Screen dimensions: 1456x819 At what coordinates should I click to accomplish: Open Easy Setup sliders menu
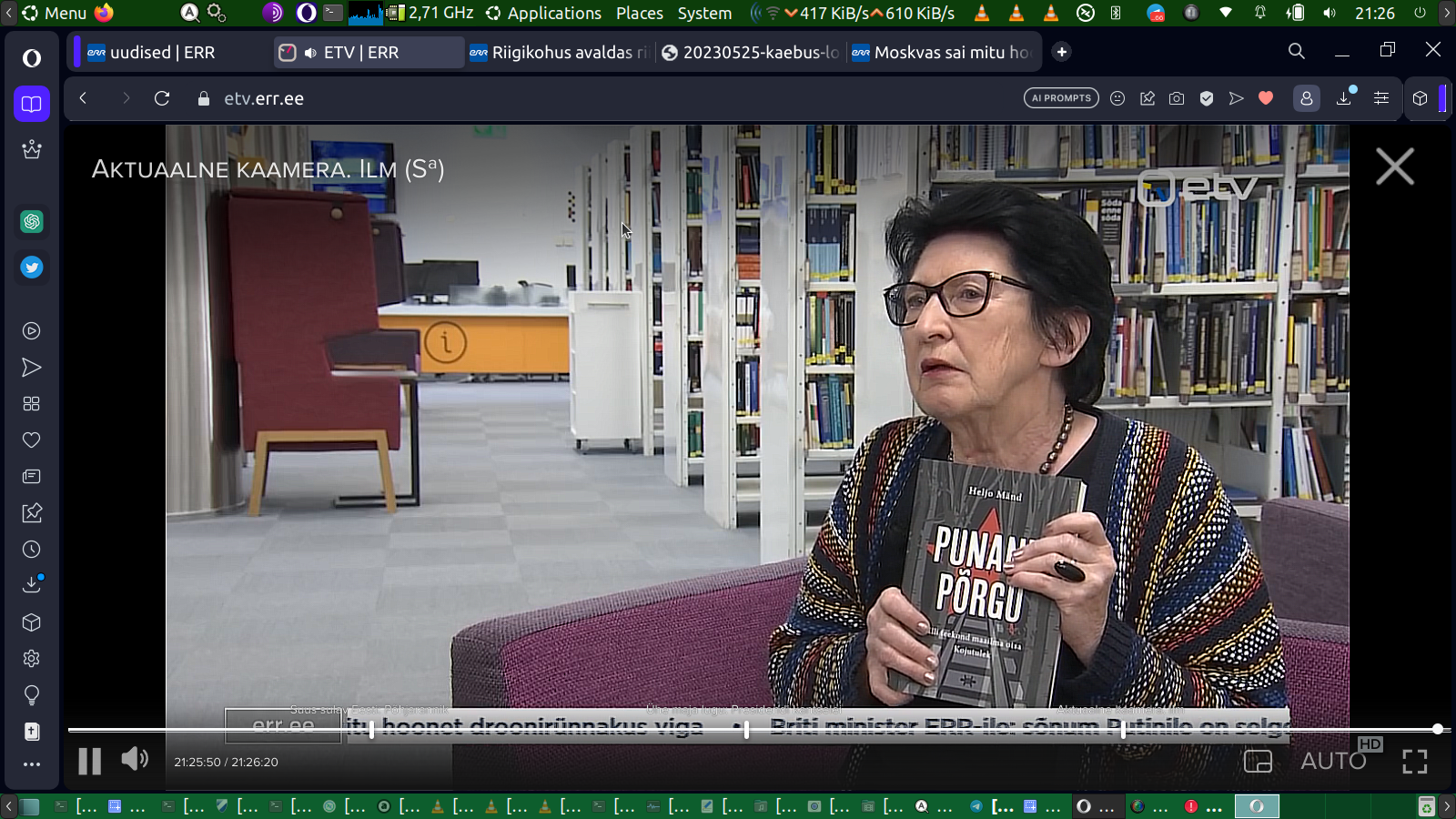[x=1381, y=98]
